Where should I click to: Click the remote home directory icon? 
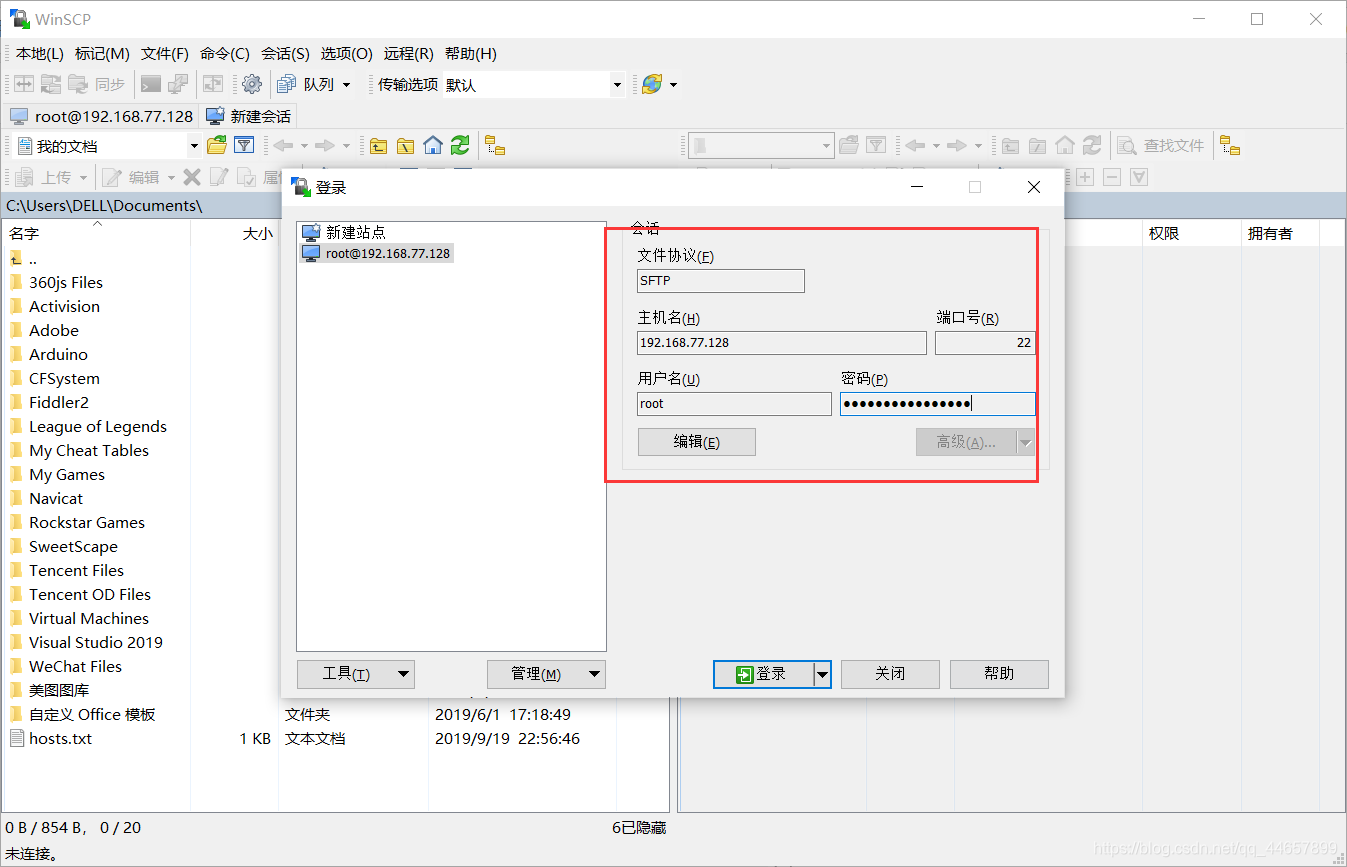1065,146
